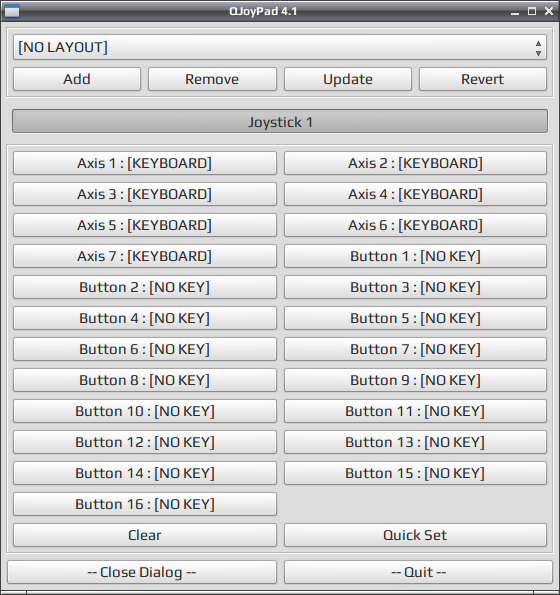Image resolution: width=560 pixels, height=595 pixels.
Task: Click the Remove layout button
Action: (x=212, y=79)
